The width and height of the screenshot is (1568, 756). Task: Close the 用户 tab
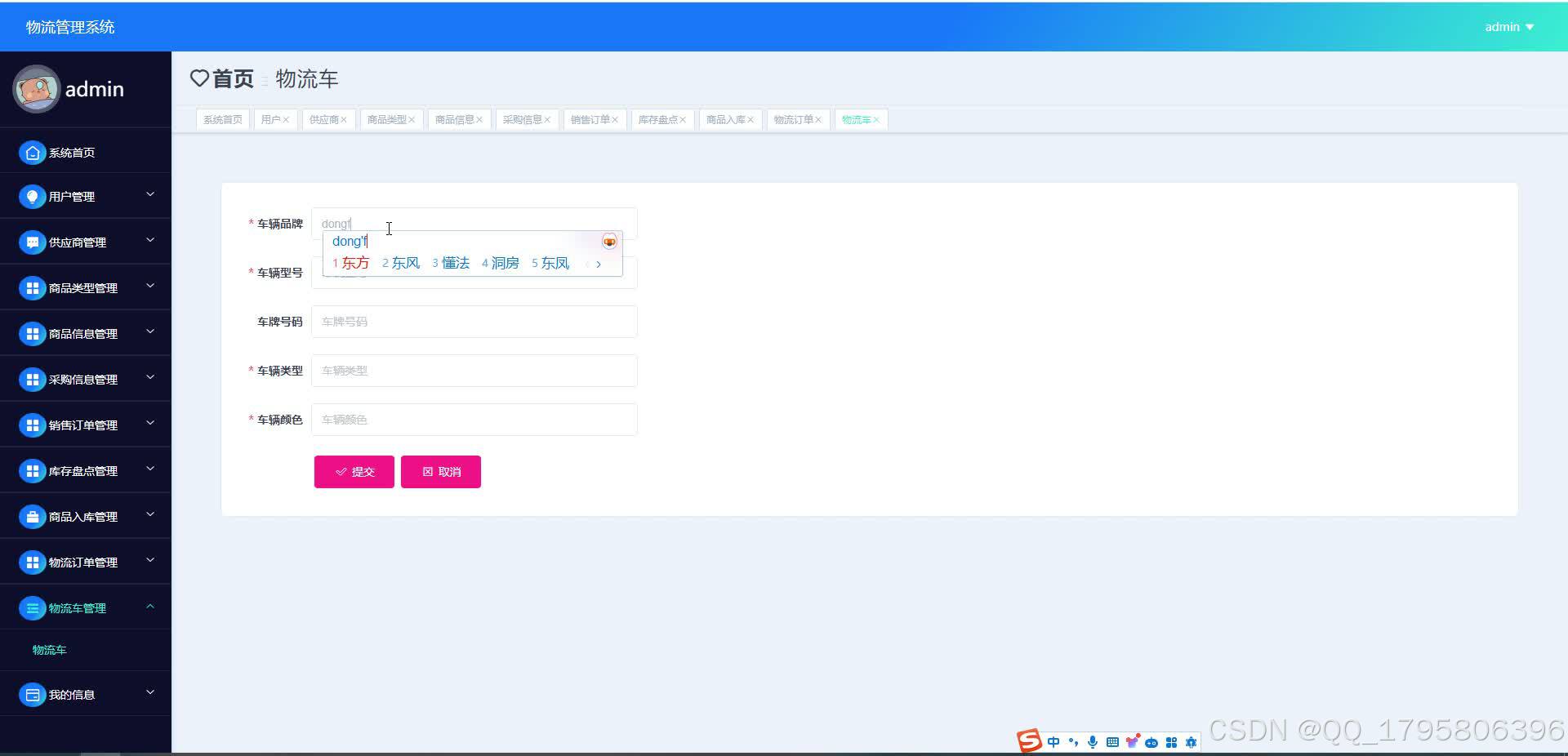click(286, 120)
